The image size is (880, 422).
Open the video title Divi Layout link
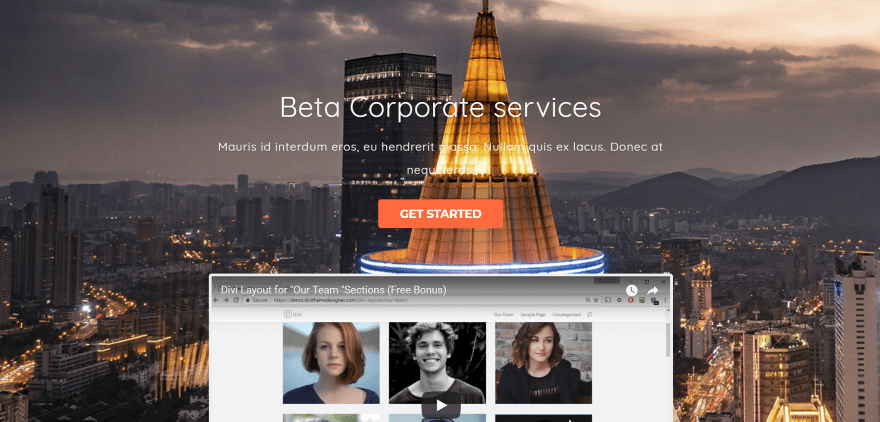[x=333, y=290]
